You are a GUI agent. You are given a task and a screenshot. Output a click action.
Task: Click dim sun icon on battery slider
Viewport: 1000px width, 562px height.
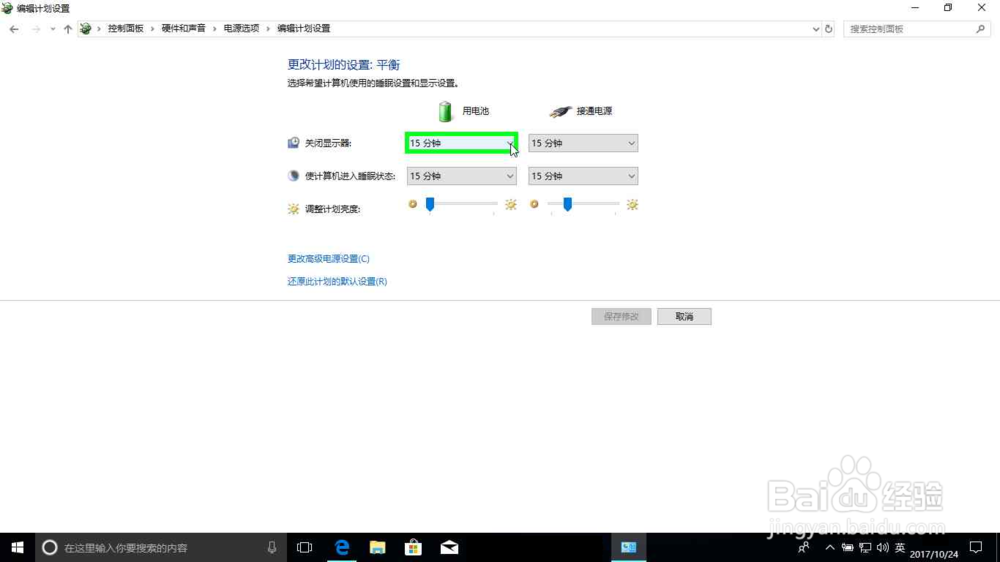point(413,204)
